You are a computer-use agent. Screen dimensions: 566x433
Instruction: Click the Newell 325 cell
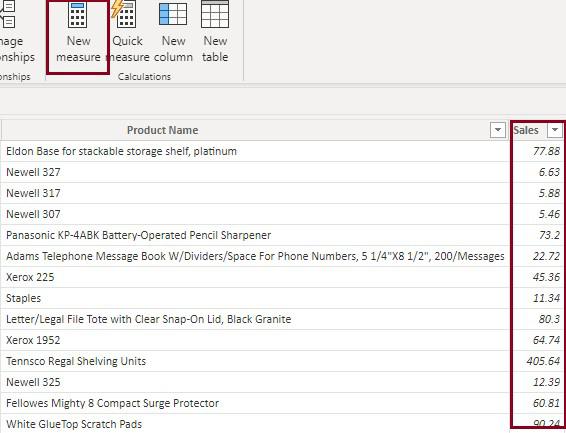tap(254, 382)
